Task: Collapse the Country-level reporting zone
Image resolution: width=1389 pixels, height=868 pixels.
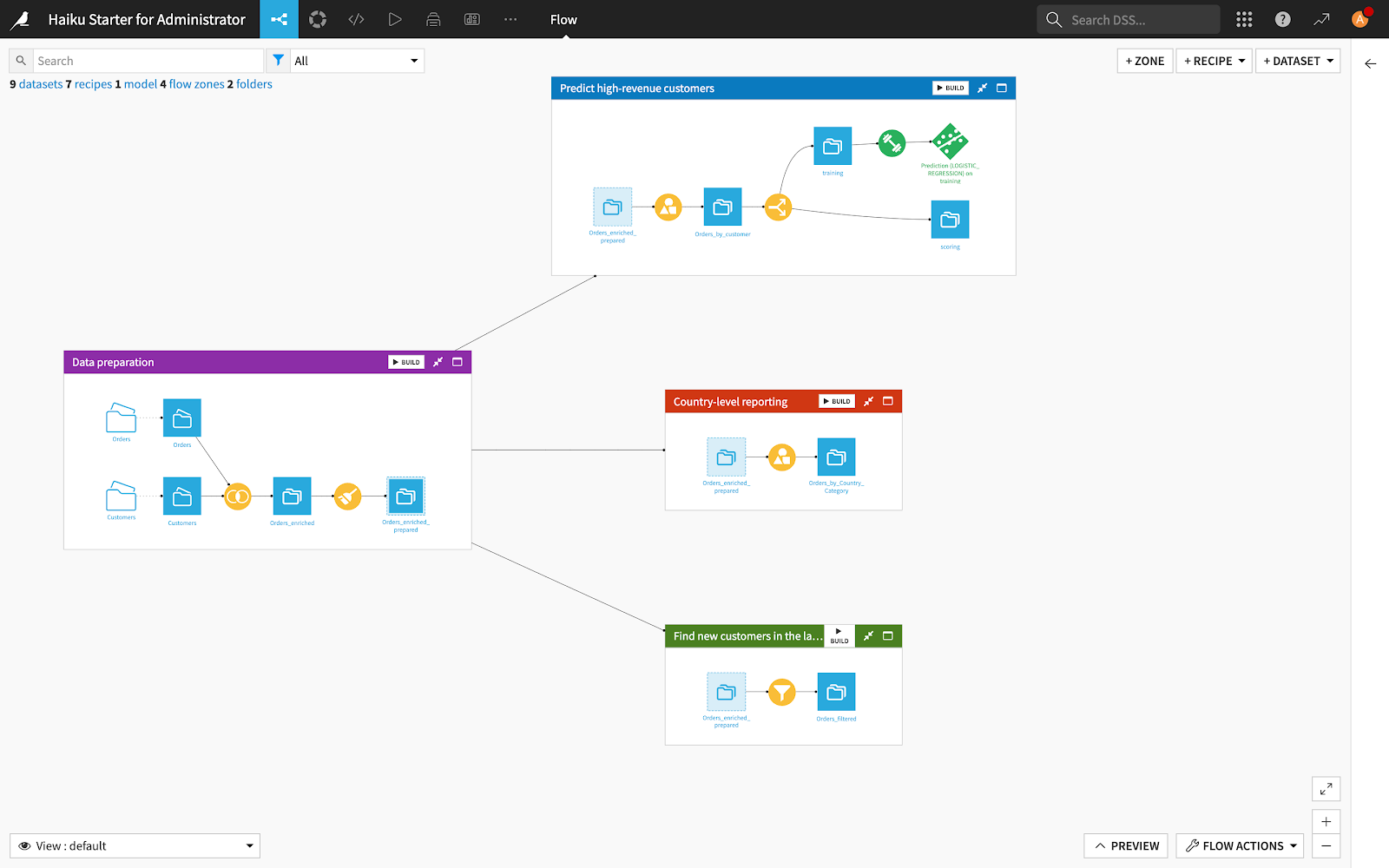Action: tap(868, 401)
